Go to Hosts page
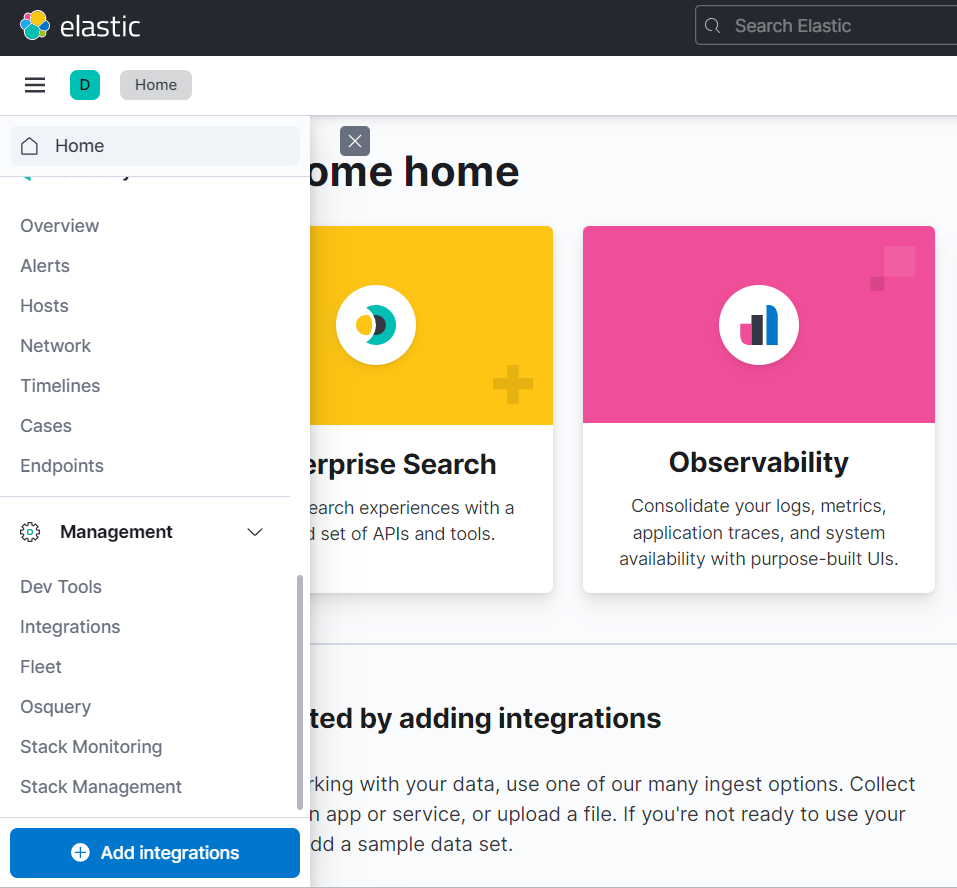Viewport: 957px width, 888px height. pyautogui.click(x=44, y=306)
